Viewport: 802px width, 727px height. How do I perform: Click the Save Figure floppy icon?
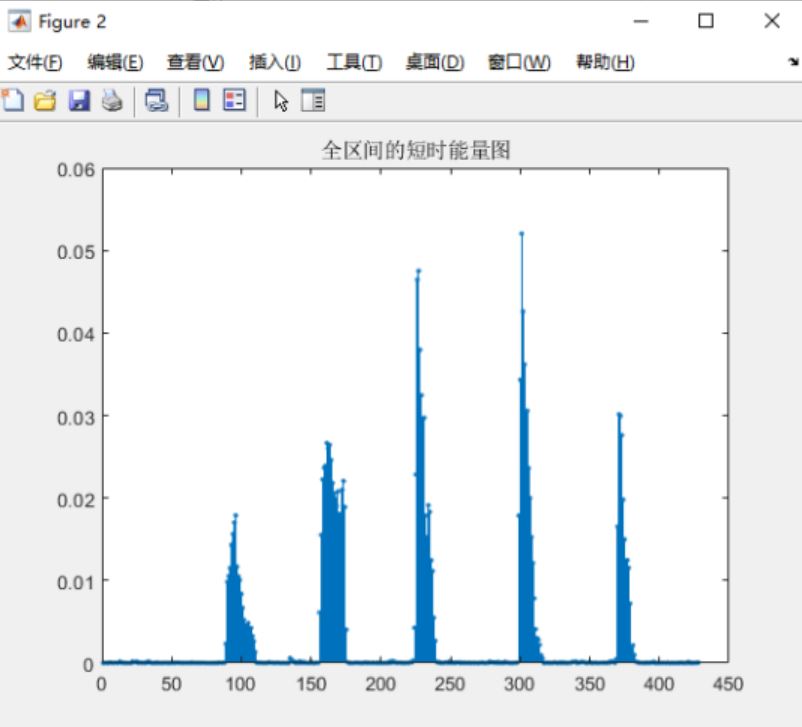79,100
